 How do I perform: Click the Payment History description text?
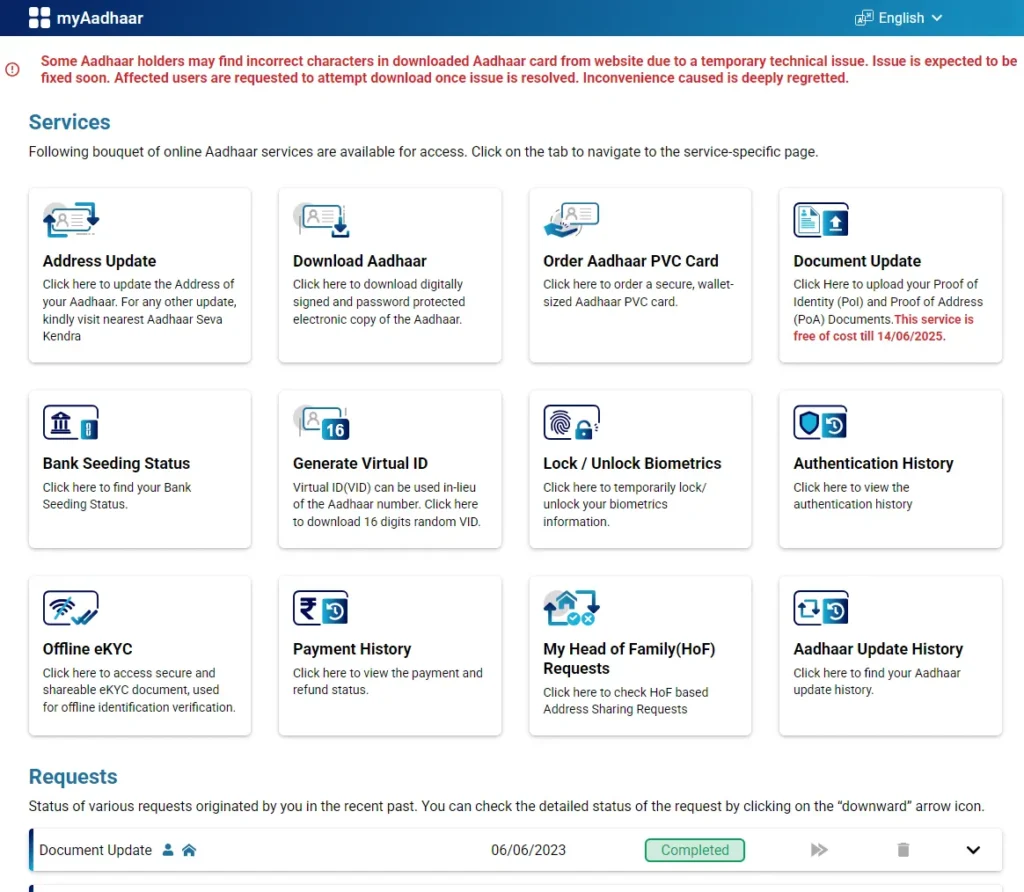coord(388,681)
